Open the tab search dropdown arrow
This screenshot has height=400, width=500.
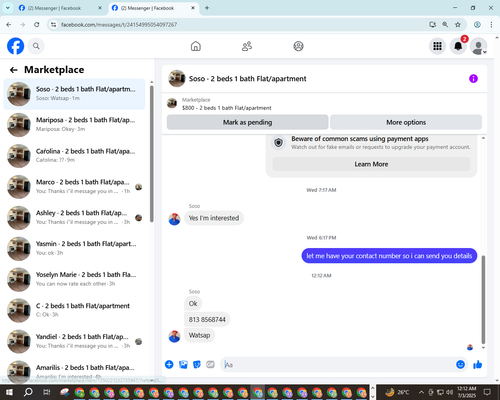(7, 8)
